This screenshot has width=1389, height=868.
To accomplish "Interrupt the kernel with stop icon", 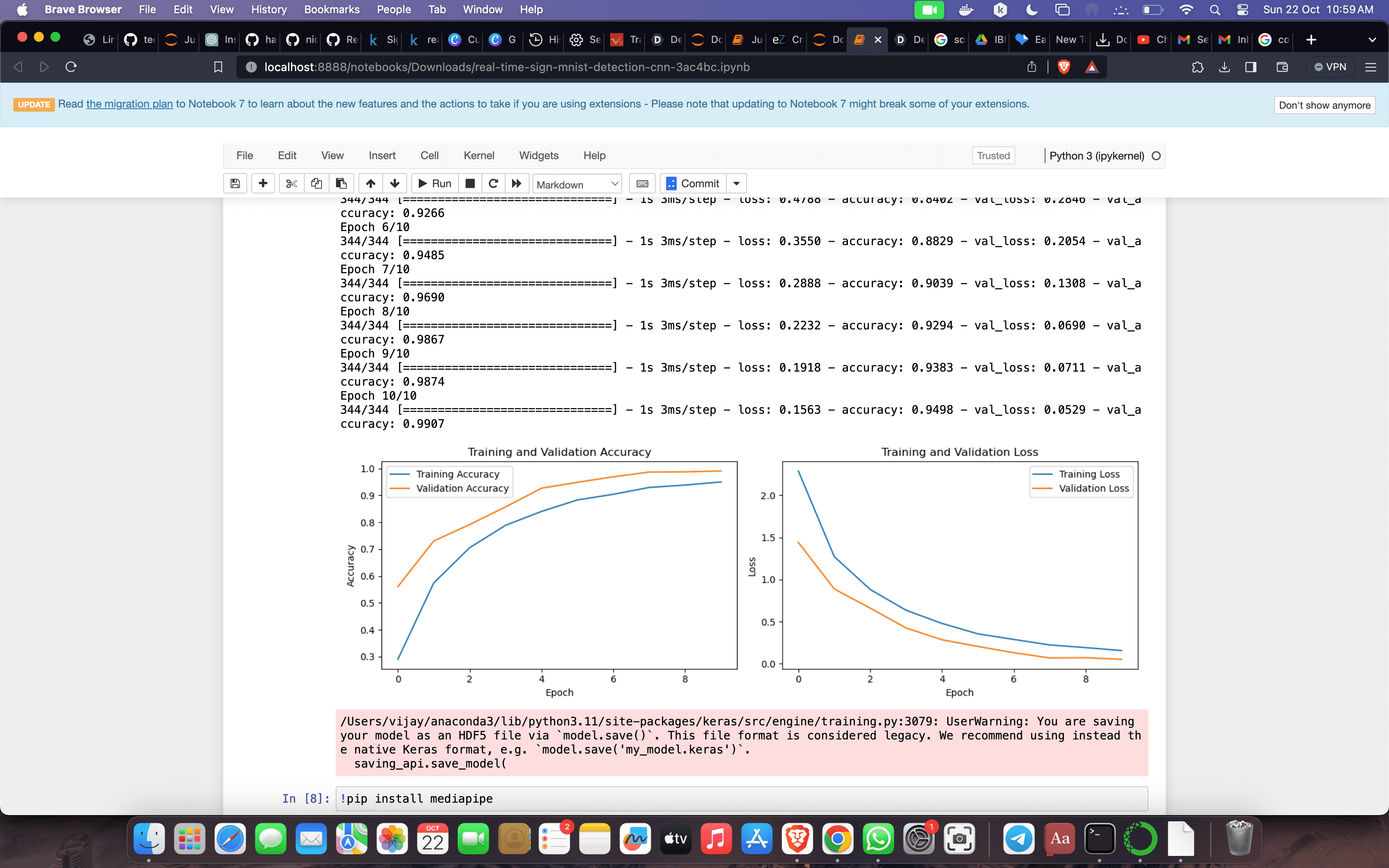I will pyautogui.click(x=470, y=184).
